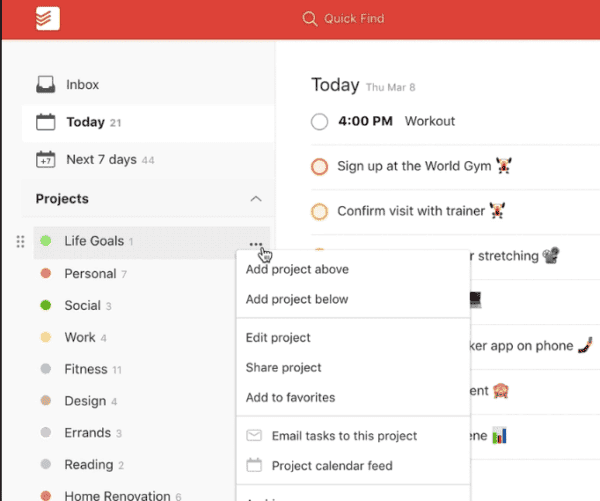This screenshot has width=600, height=501.
Task: Click the Errands project gray dot
Action: (46, 432)
